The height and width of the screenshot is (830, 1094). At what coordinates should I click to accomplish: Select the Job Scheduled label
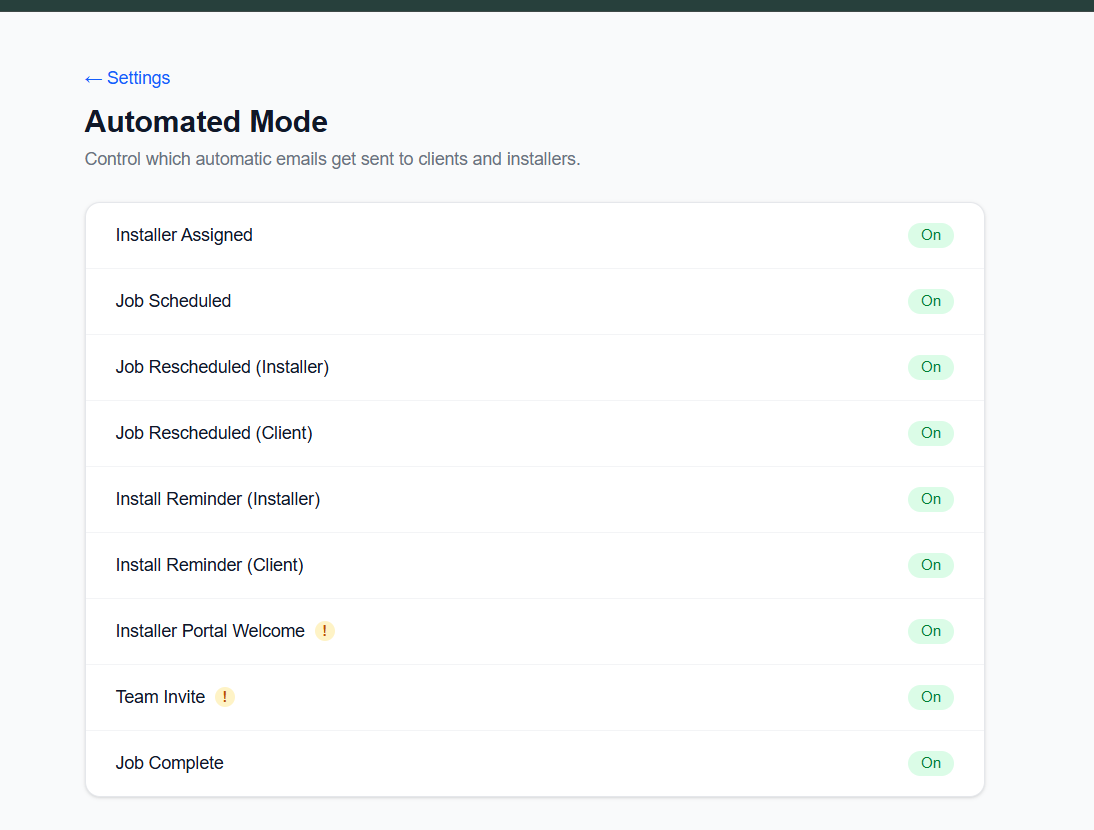pos(173,301)
